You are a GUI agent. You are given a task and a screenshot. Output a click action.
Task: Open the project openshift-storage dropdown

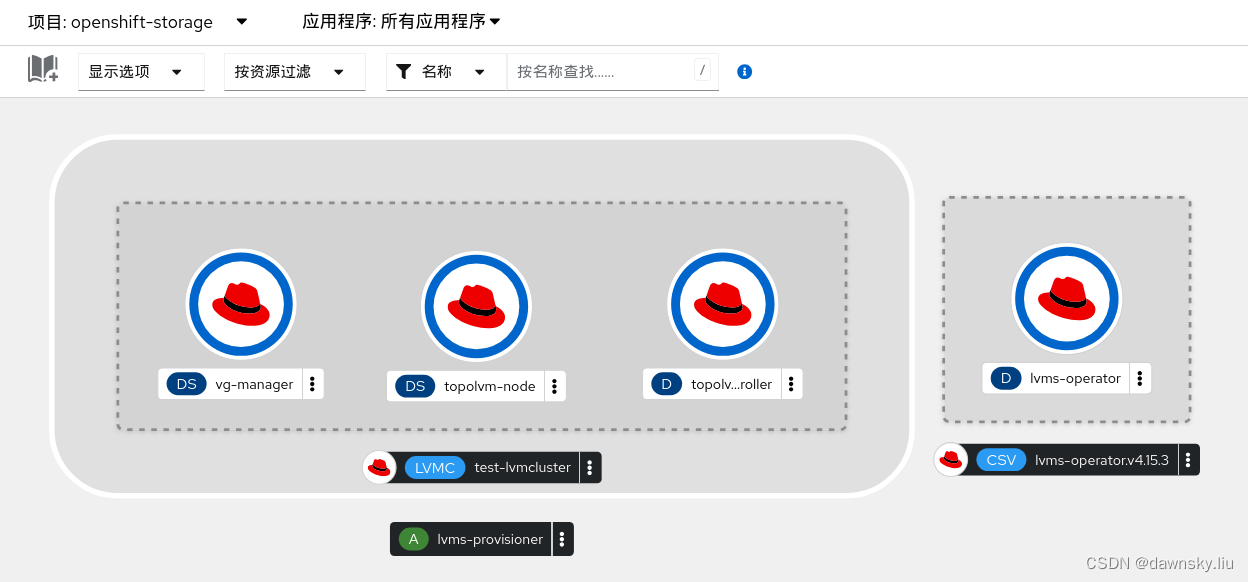tap(138, 21)
